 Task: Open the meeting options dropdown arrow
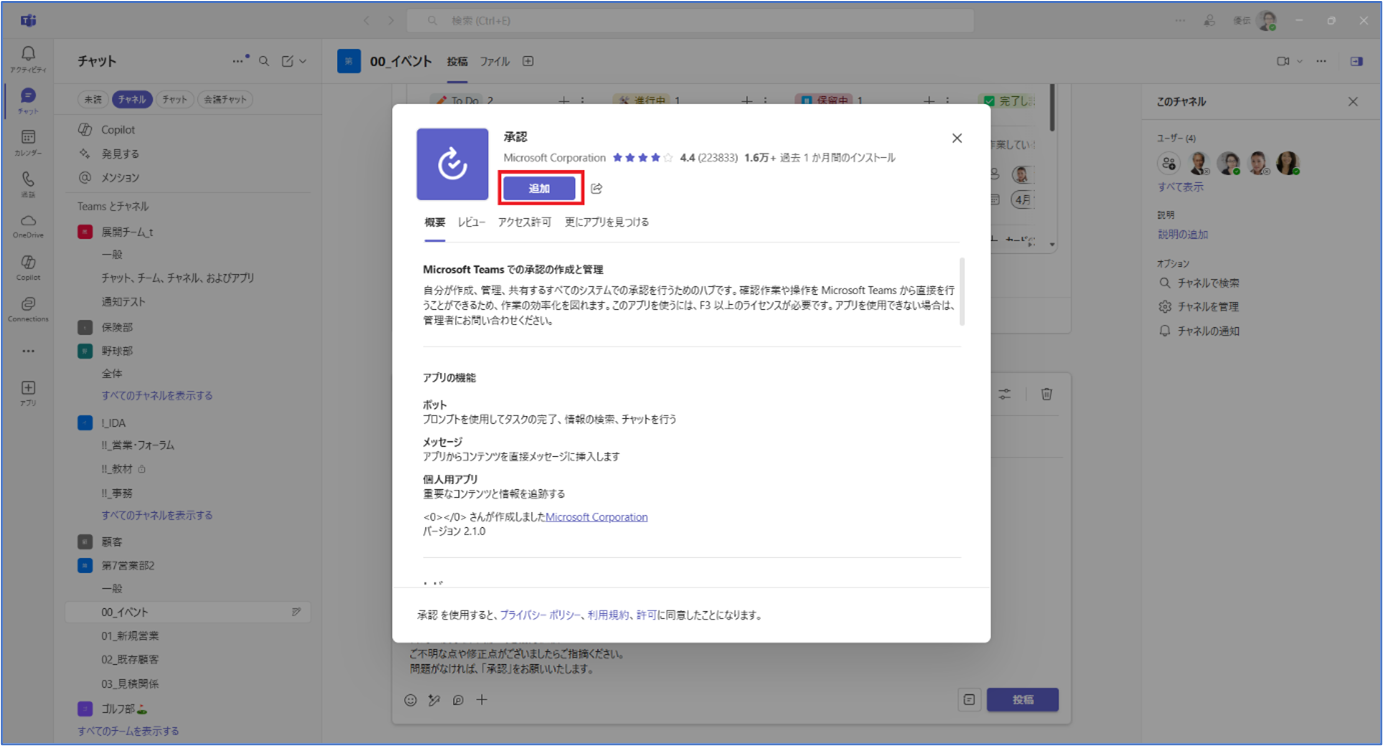click(x=1300, y=61)
